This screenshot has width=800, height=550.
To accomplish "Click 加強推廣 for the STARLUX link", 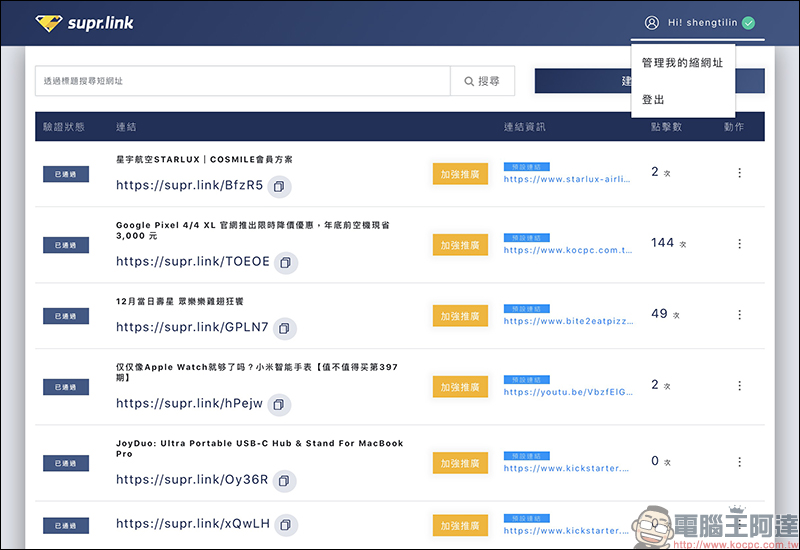I will tap(460, 174).
